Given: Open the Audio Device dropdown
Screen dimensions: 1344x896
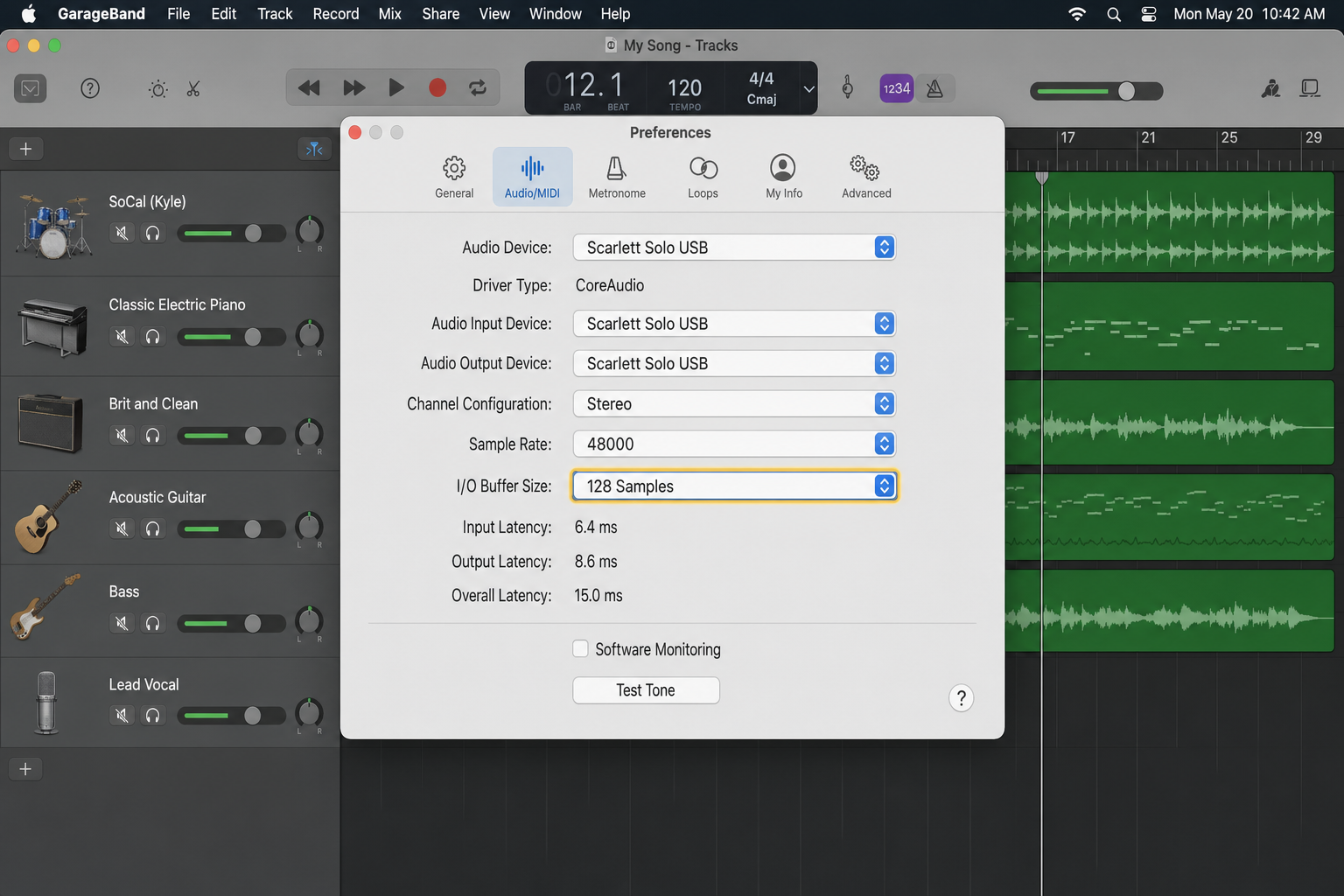Looking at the screenshot, I should click(734, 248).
